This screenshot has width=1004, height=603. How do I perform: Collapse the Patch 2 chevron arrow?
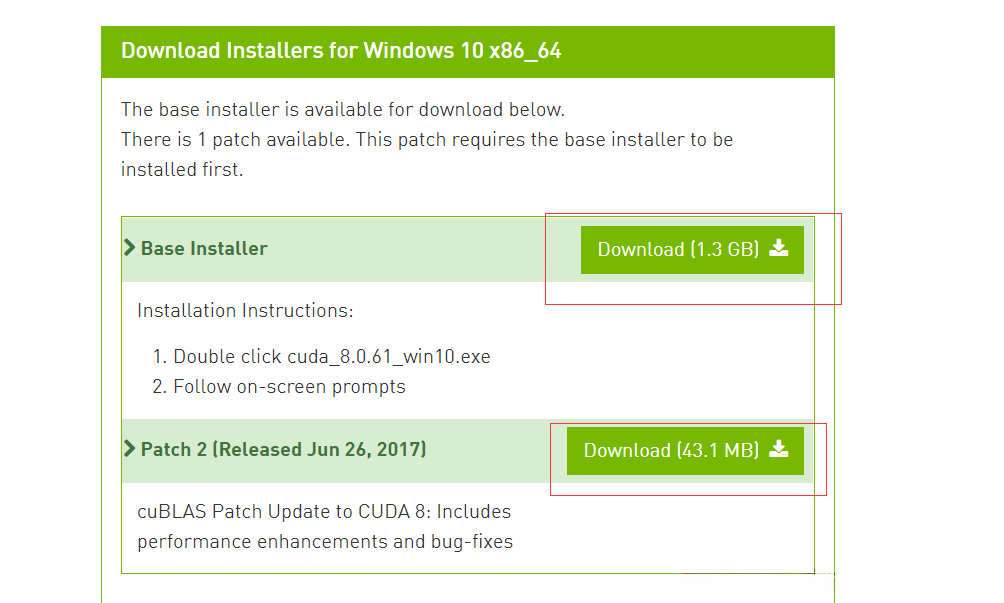[x=129, y=449]
